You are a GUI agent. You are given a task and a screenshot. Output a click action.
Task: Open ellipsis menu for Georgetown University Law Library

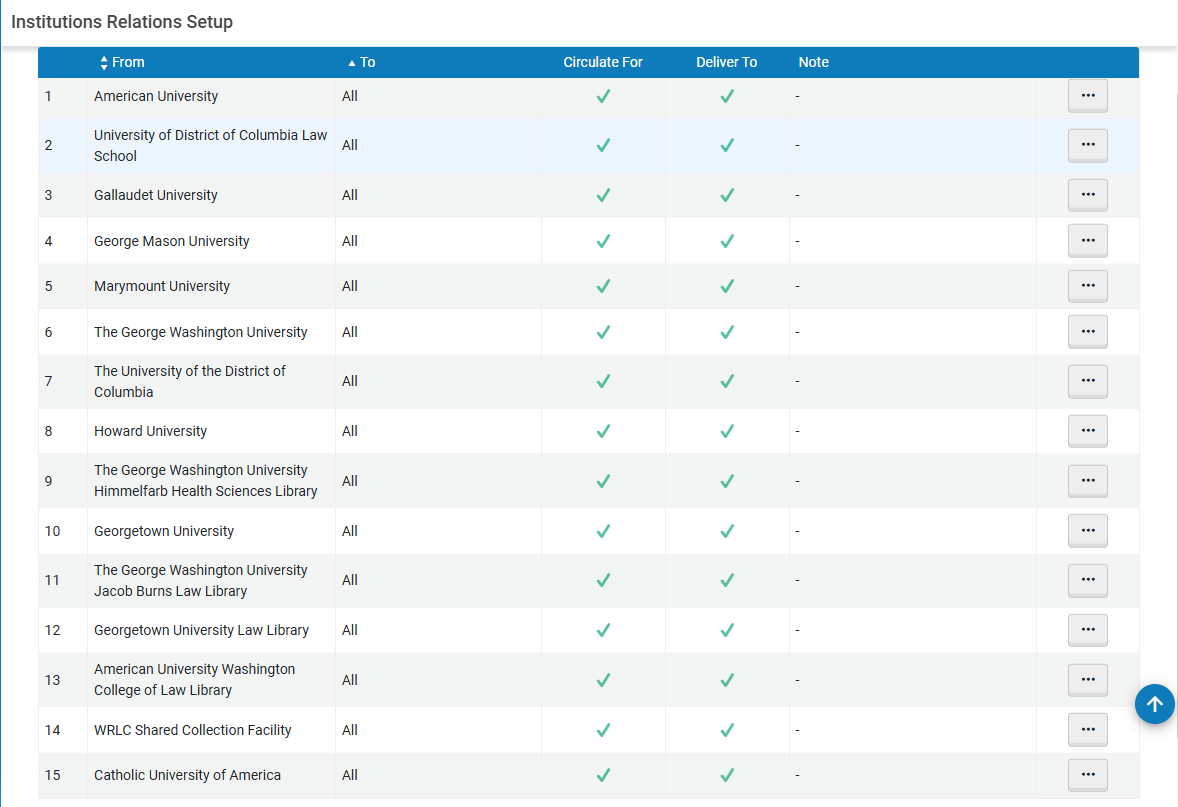coord(1087,630)
